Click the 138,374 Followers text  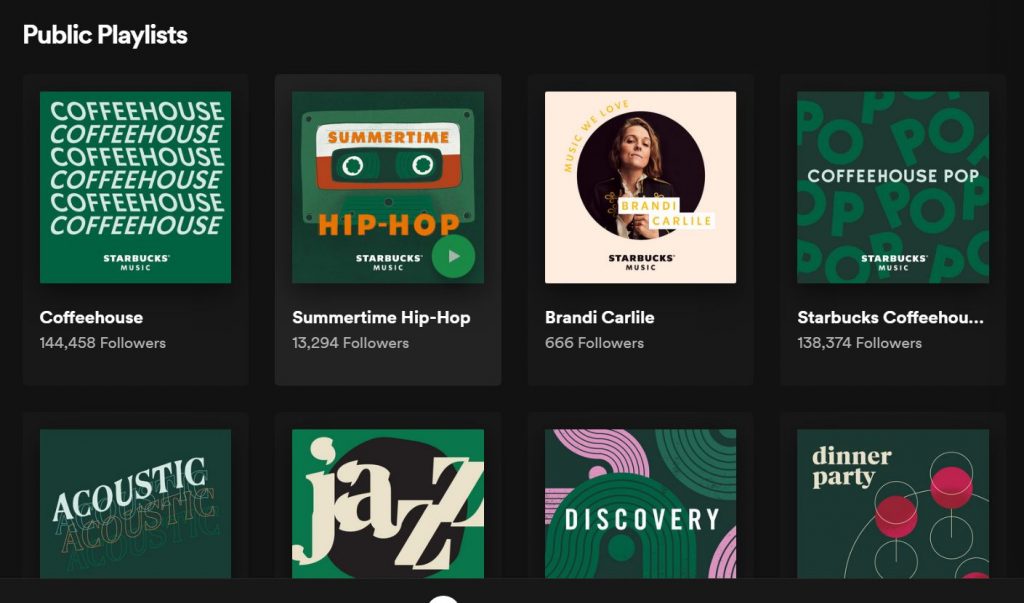[859, 343]
